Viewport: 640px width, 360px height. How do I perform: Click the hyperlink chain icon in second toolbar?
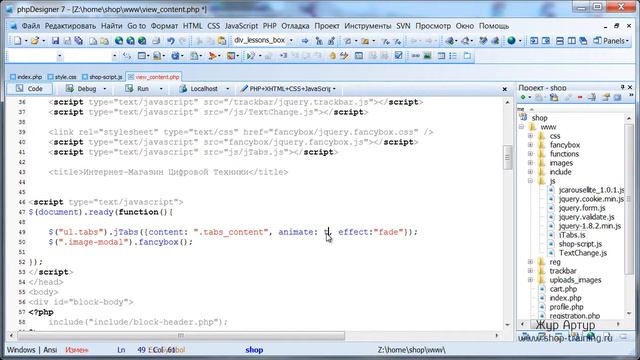(x=416, y=56)
